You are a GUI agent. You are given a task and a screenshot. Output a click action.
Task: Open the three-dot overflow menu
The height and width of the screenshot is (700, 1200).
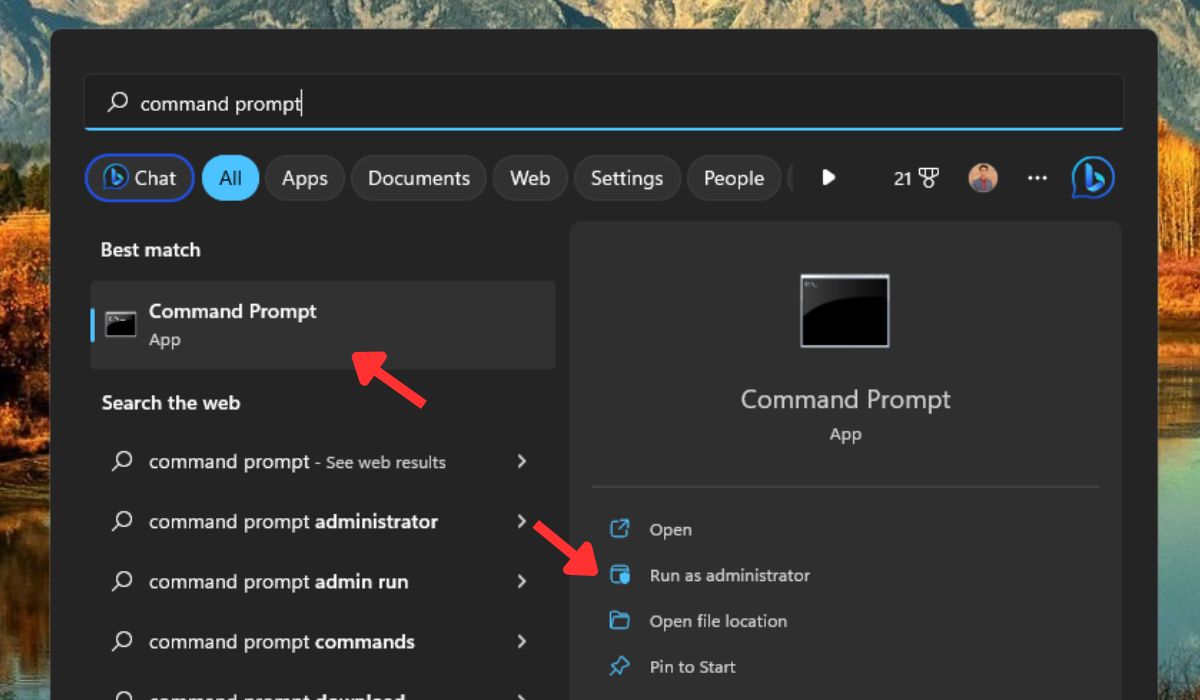pyautogui.click(x=1037, y=177)
